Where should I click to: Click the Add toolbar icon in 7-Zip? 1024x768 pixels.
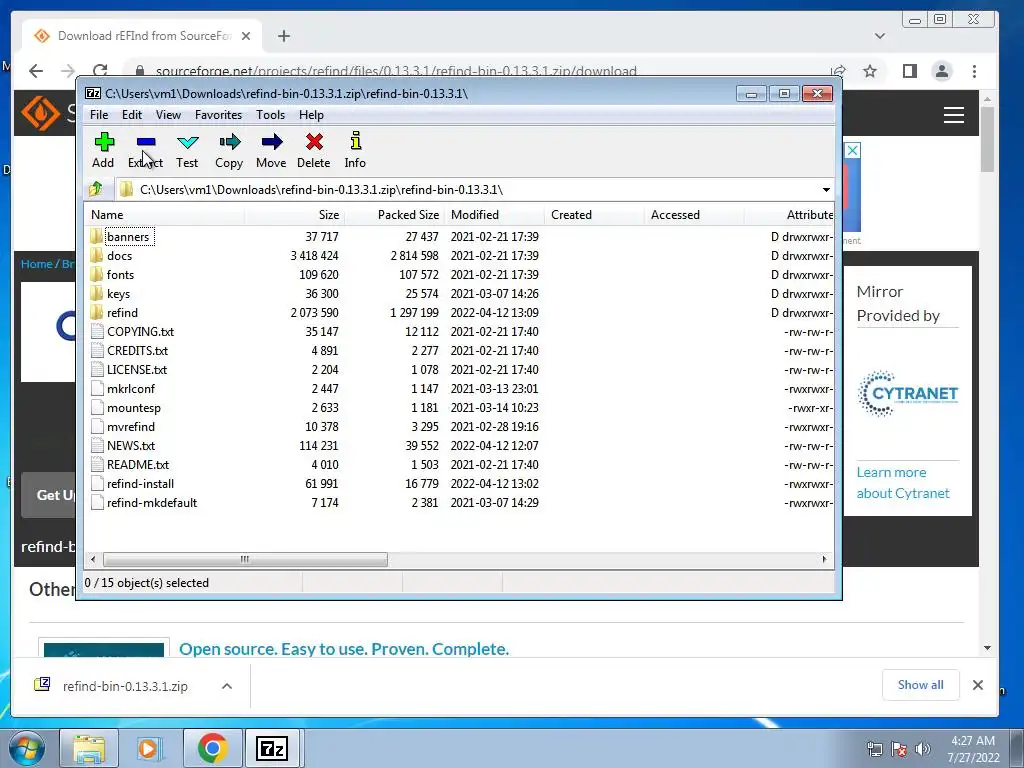(x=103, y=150)
